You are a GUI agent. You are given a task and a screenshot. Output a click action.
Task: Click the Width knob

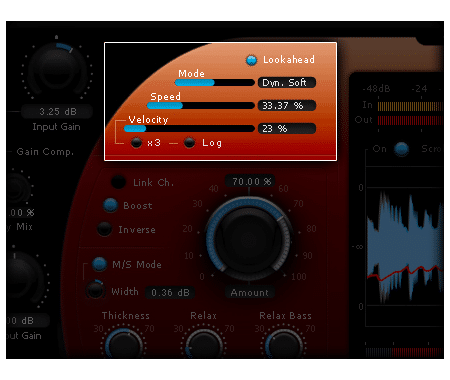coord(95,290)
